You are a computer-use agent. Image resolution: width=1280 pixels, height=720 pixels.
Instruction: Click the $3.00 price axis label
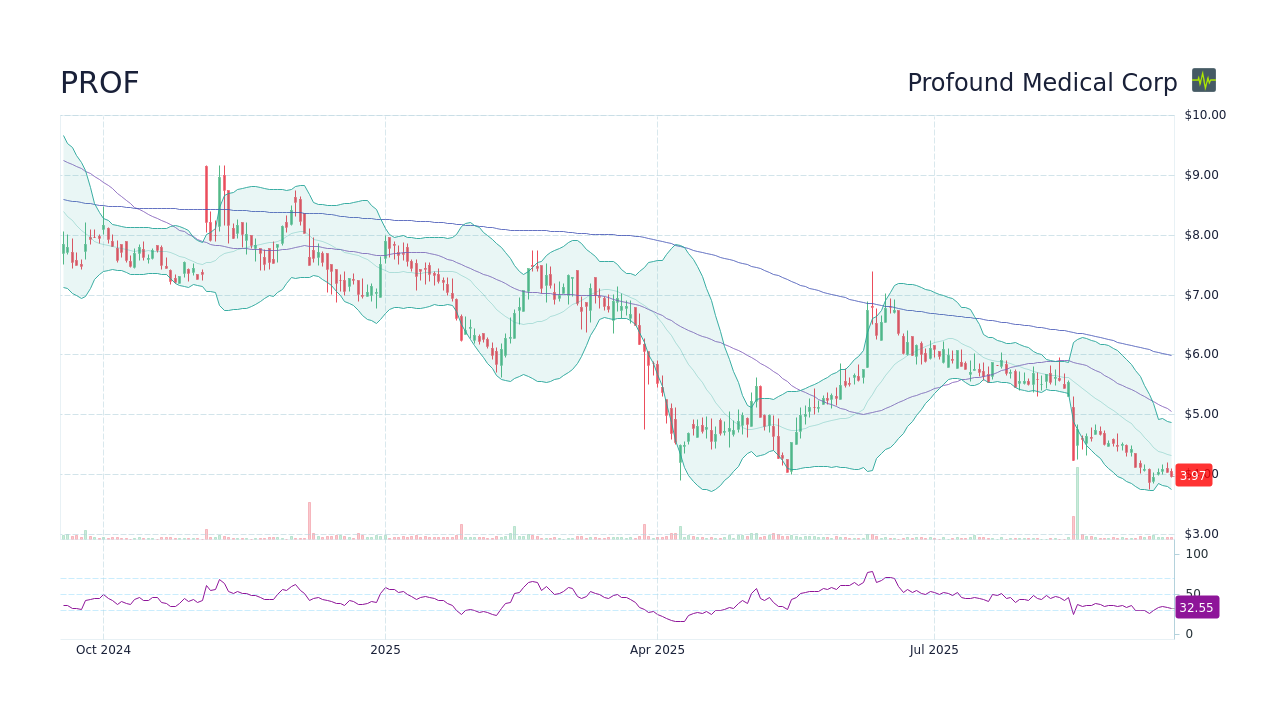click(x=1202, y=534)
